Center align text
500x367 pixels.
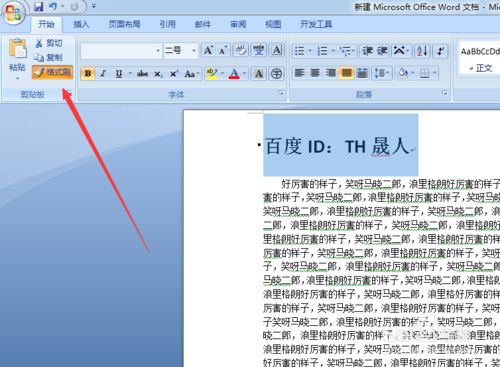coord(315,73)
